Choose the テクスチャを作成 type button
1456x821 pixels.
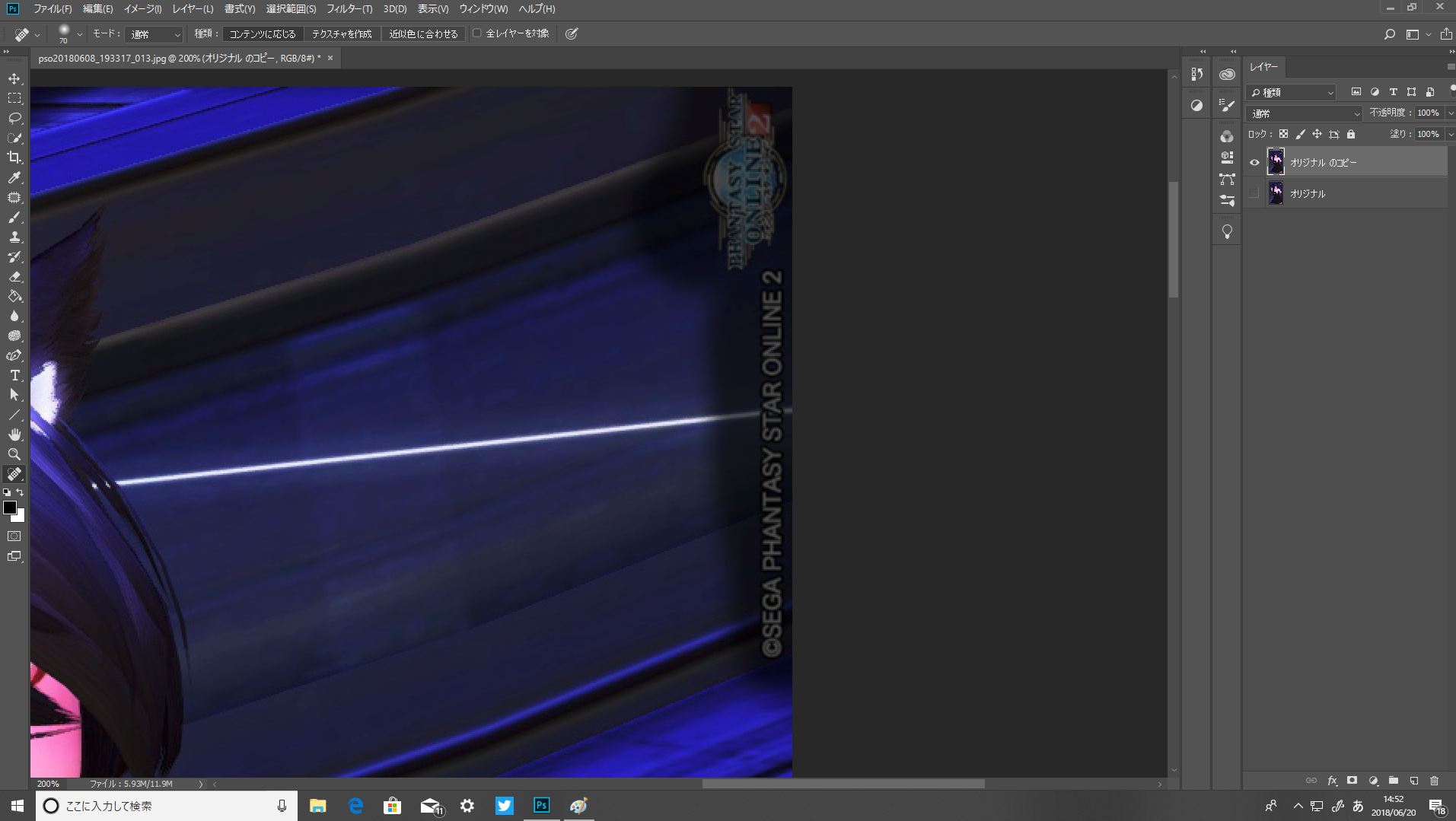[x=342, y=34]
